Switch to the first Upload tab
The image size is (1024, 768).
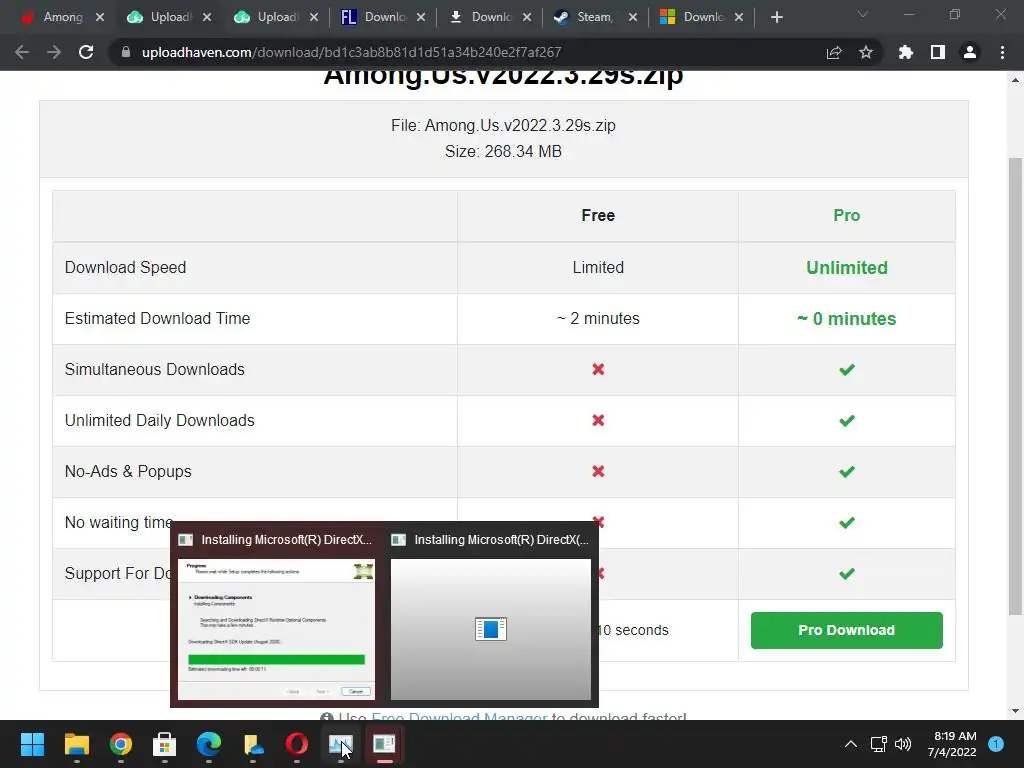point(160,17)
